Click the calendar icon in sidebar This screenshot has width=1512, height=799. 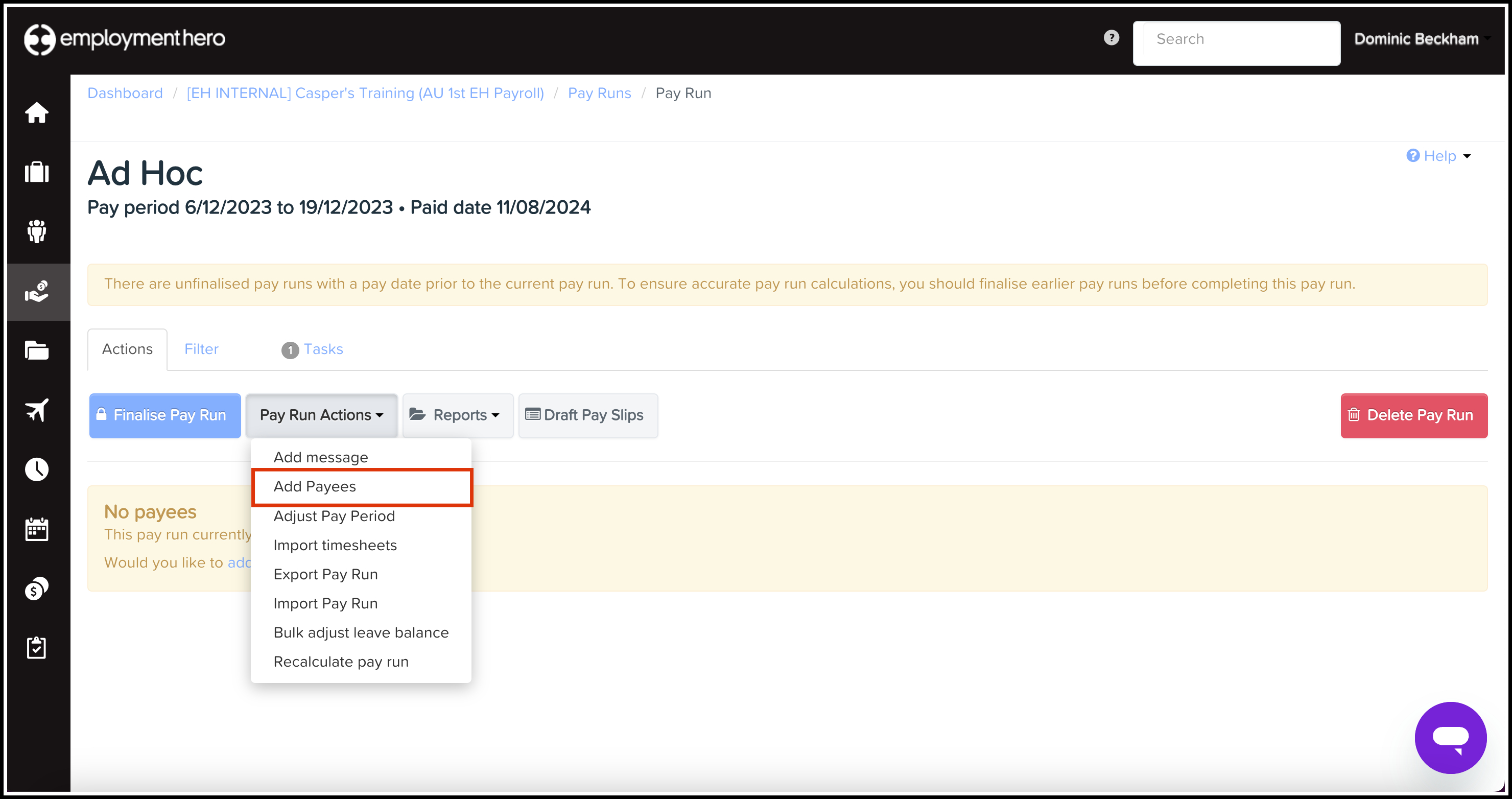[x=36, y=529]
